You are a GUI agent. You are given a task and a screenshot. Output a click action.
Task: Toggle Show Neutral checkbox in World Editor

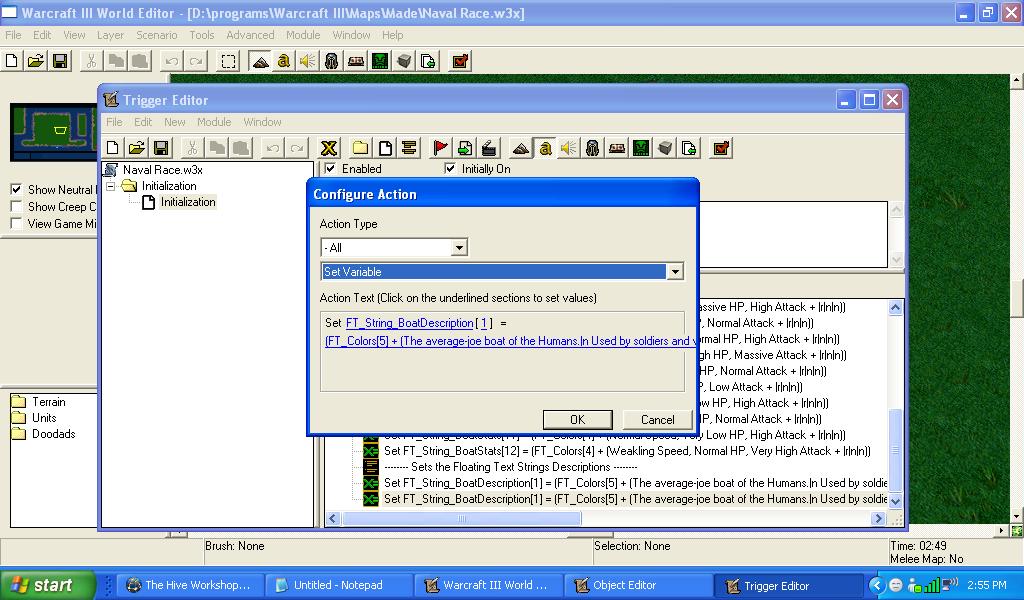[x=16, y=189]
